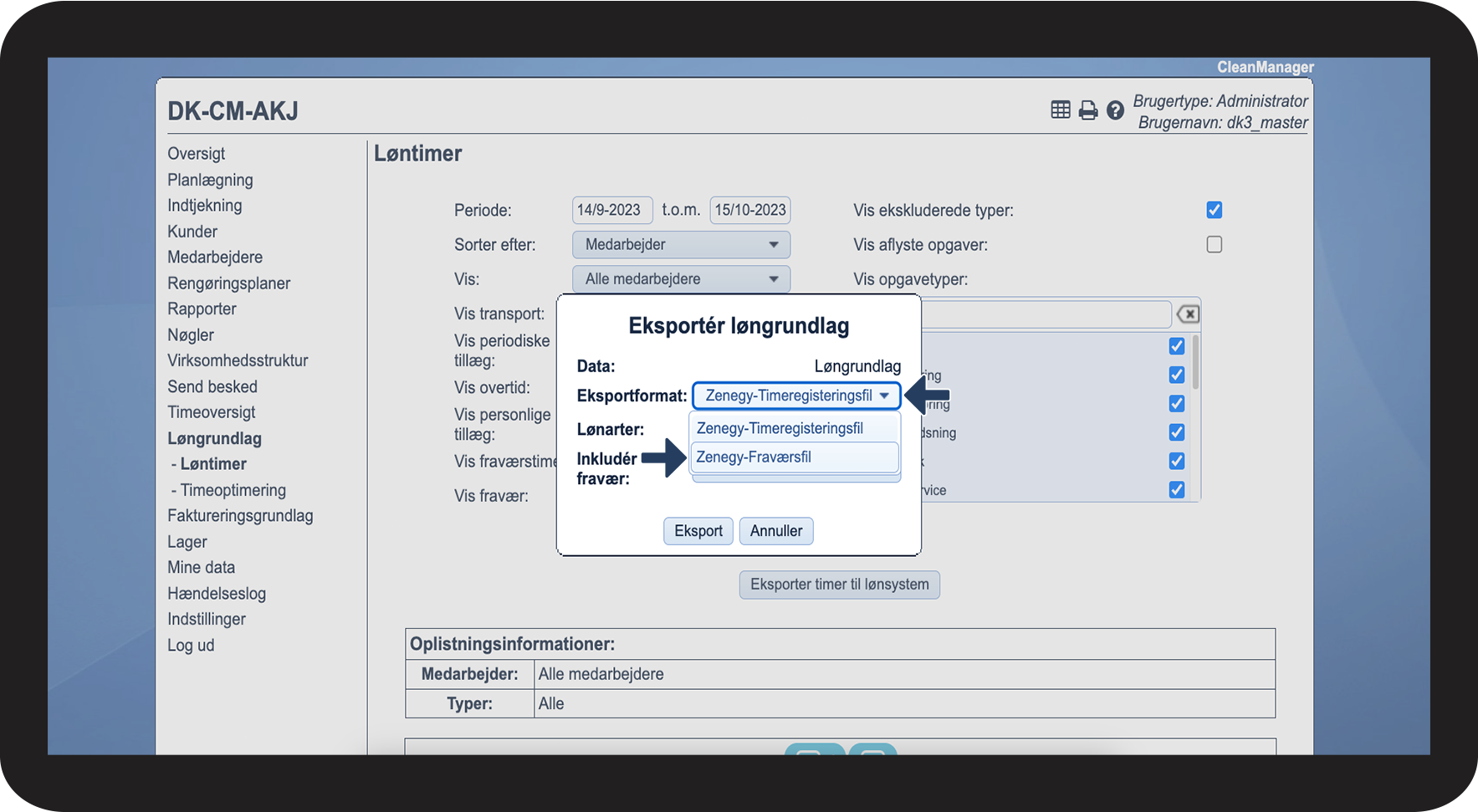Click 'Send besked' in the sidebar

212,387
